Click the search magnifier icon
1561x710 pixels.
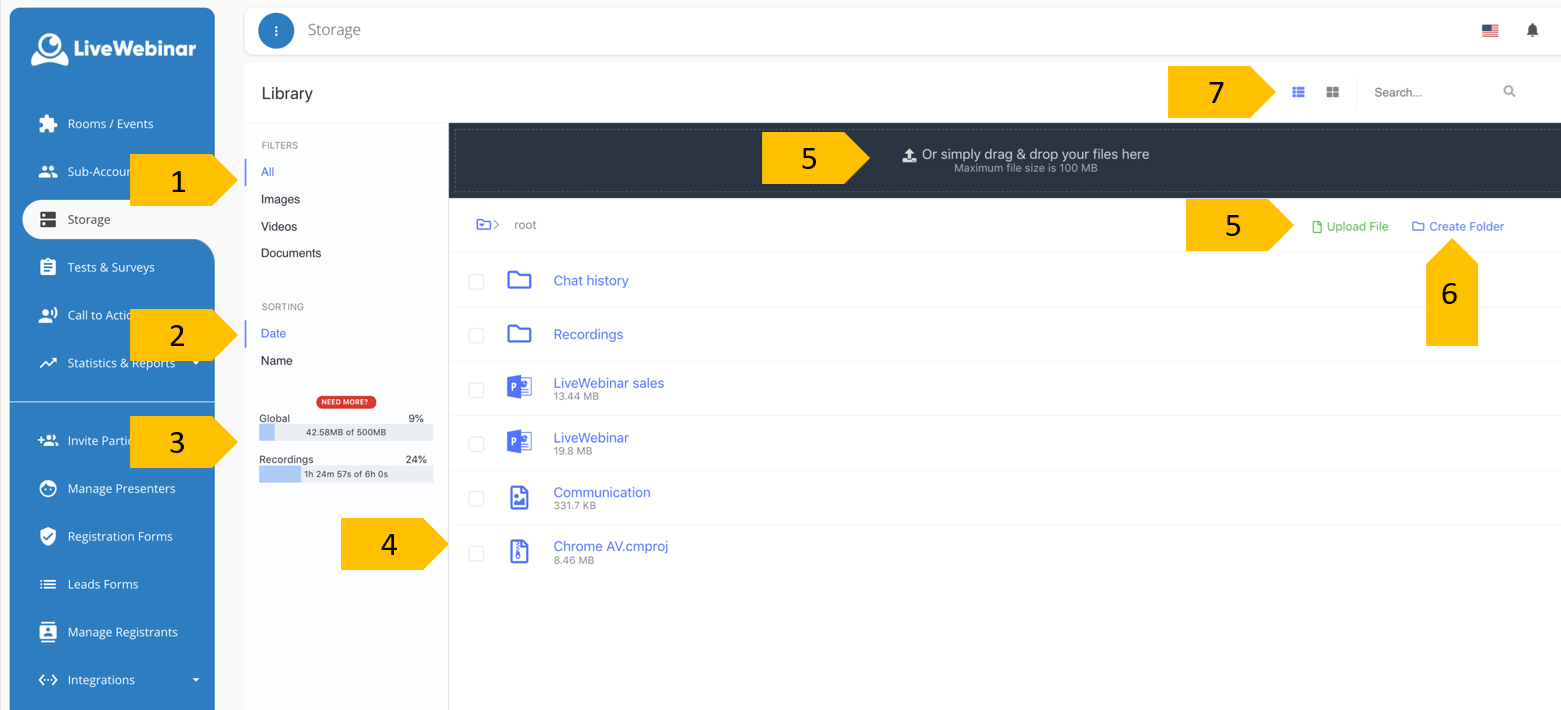pyautogui.click(x=1509, y=92)
